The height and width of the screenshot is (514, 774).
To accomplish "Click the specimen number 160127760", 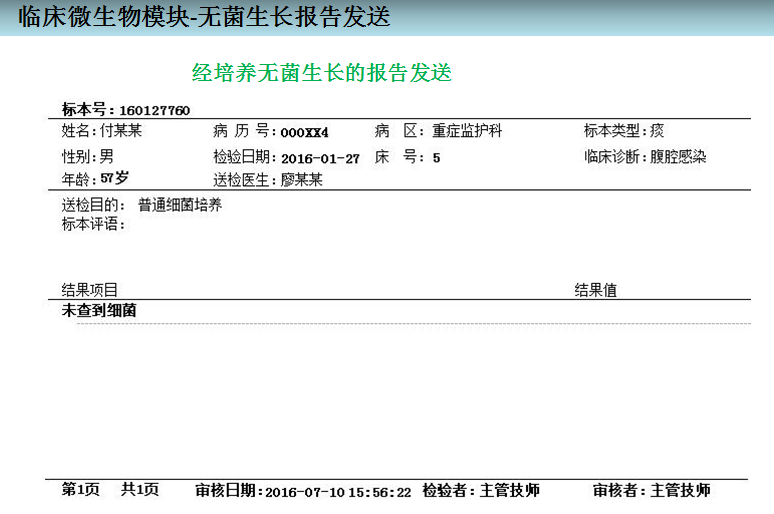I will coord(154,110).
